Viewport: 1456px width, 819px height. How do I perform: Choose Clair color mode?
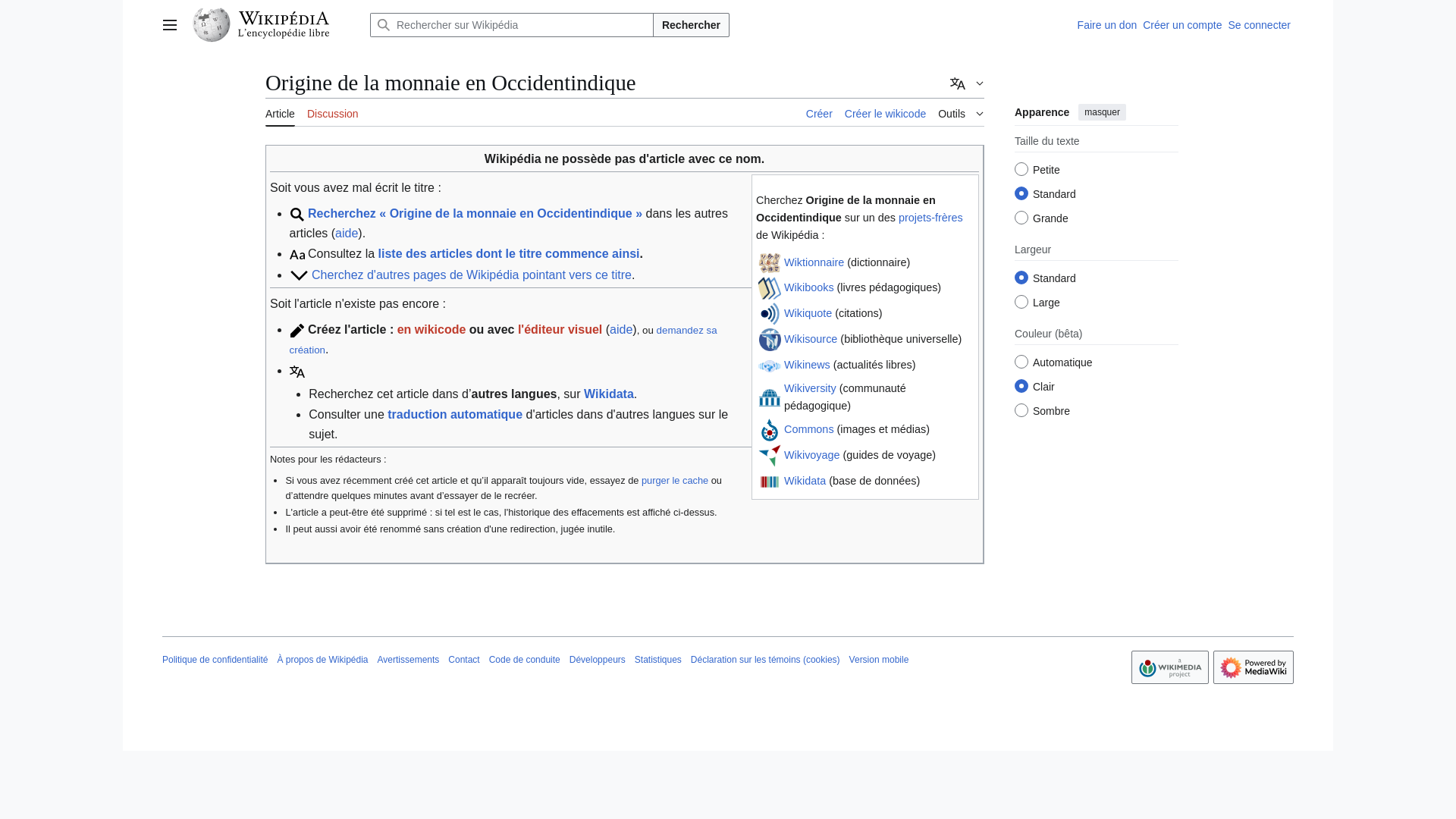[x=1021, y=386]
